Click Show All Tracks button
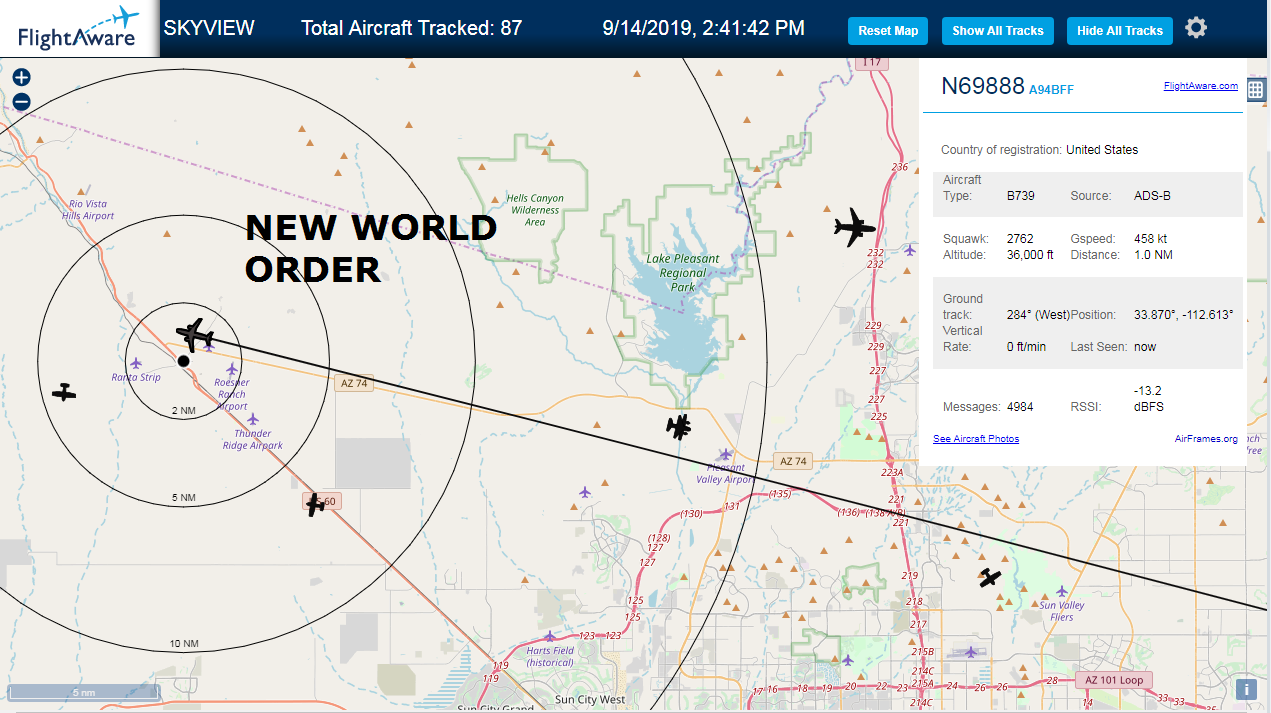This screenshot has width=1271, height=713. tap(997, 31)
